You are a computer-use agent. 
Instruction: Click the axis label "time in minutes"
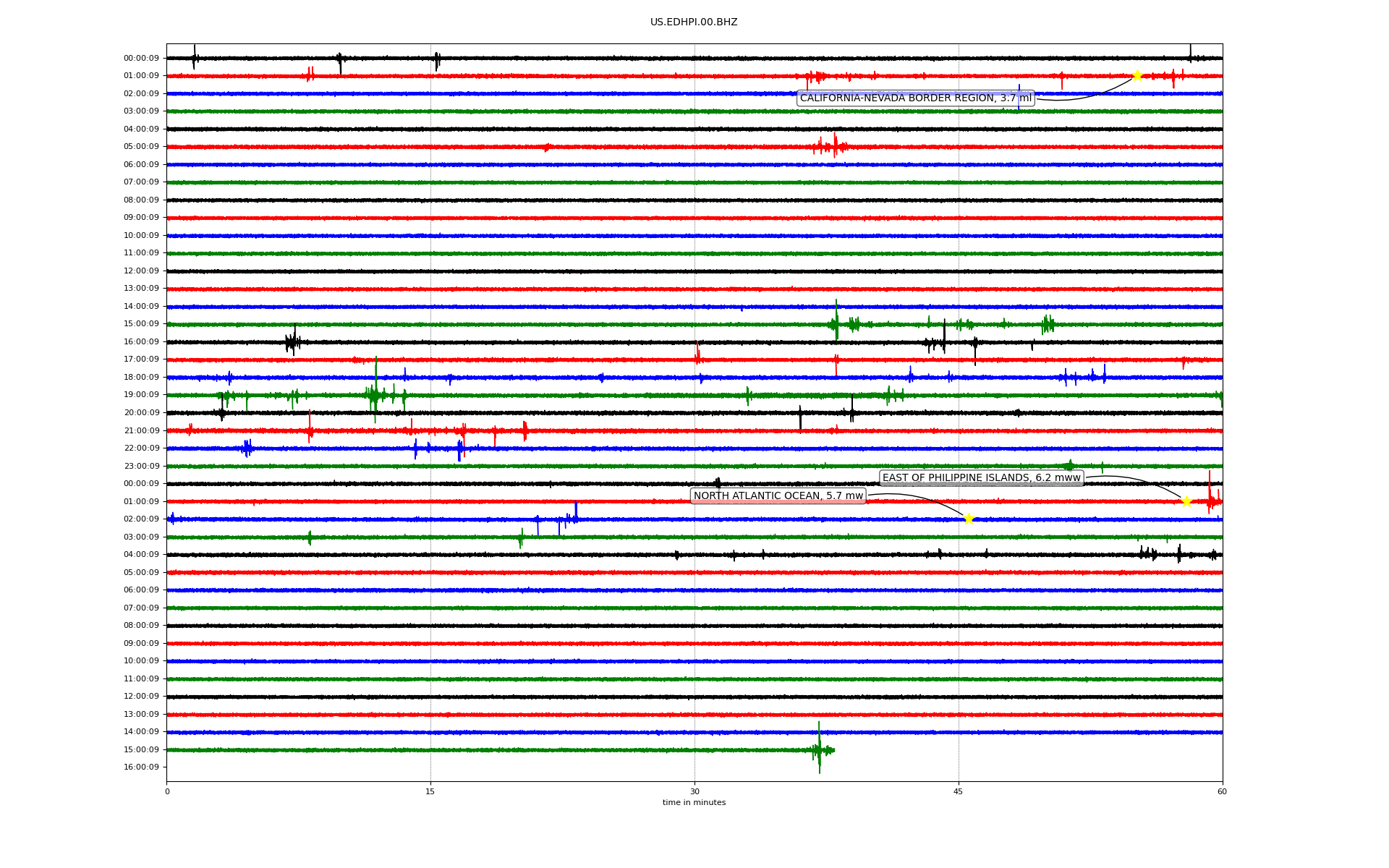point(694,803)
